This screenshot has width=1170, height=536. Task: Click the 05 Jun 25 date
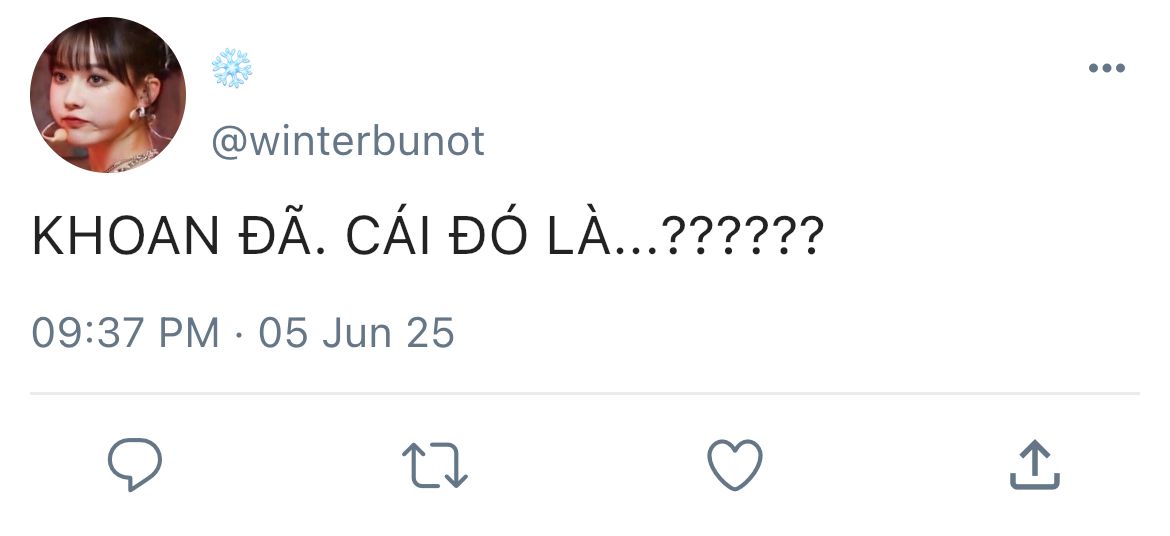coord(357,332)
